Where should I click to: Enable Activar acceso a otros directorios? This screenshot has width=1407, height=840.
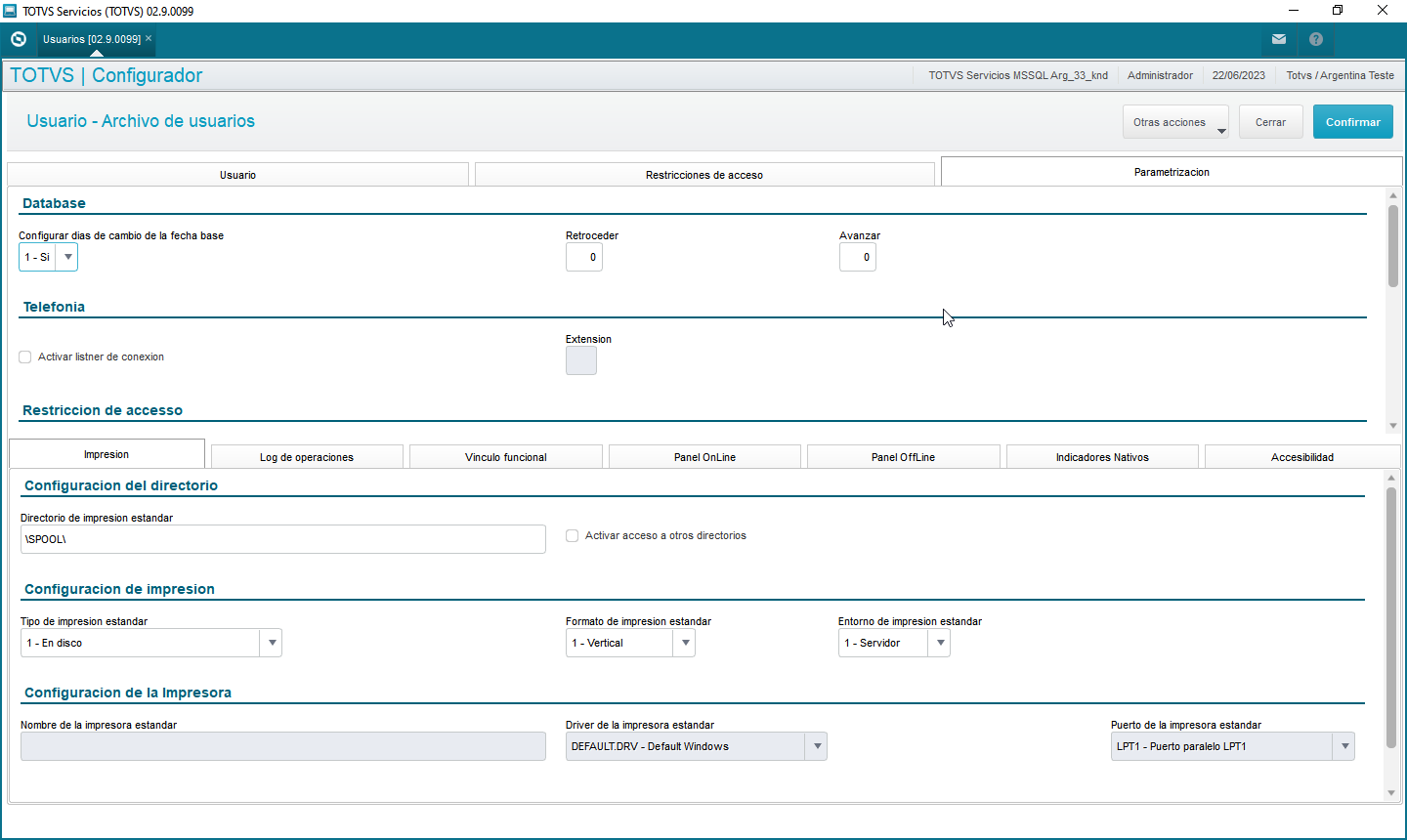click(573, 535)
